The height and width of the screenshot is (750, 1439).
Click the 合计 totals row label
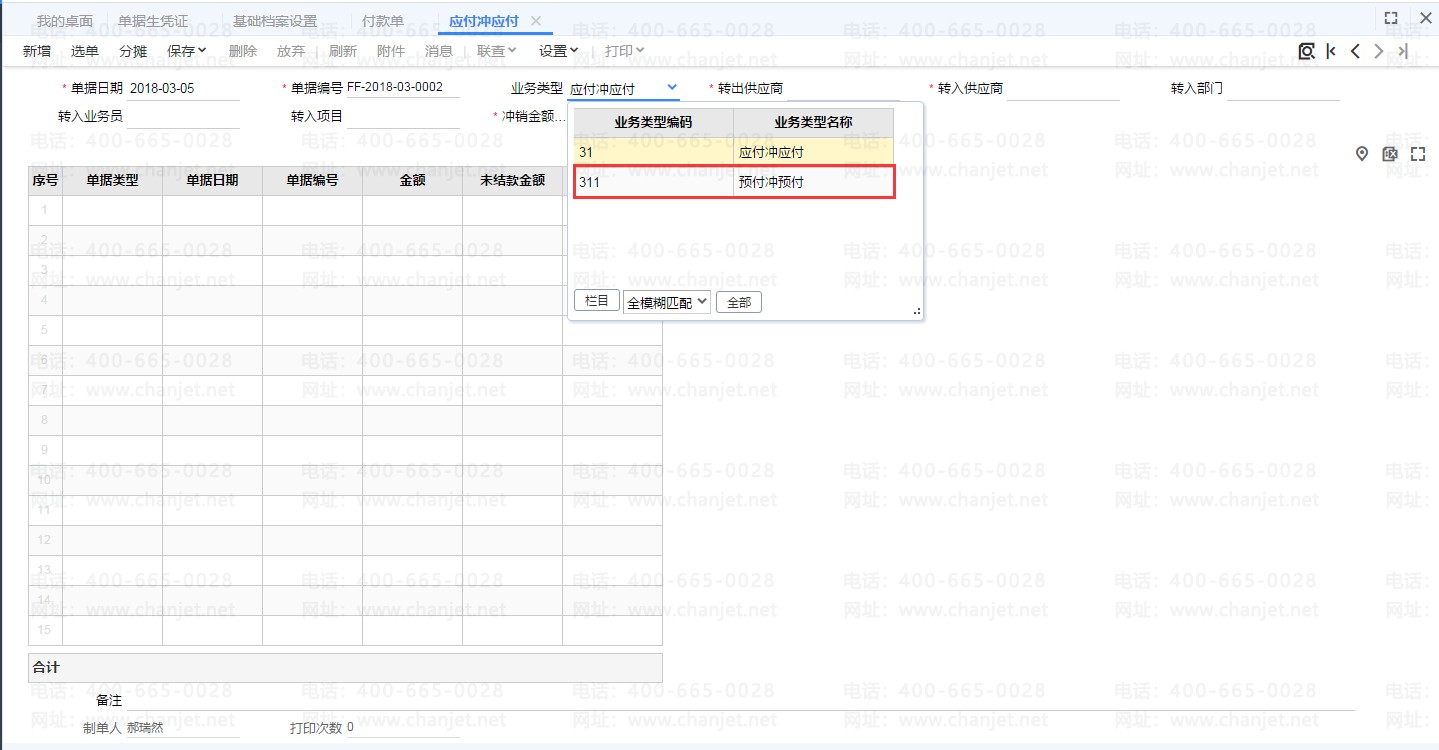47,667
